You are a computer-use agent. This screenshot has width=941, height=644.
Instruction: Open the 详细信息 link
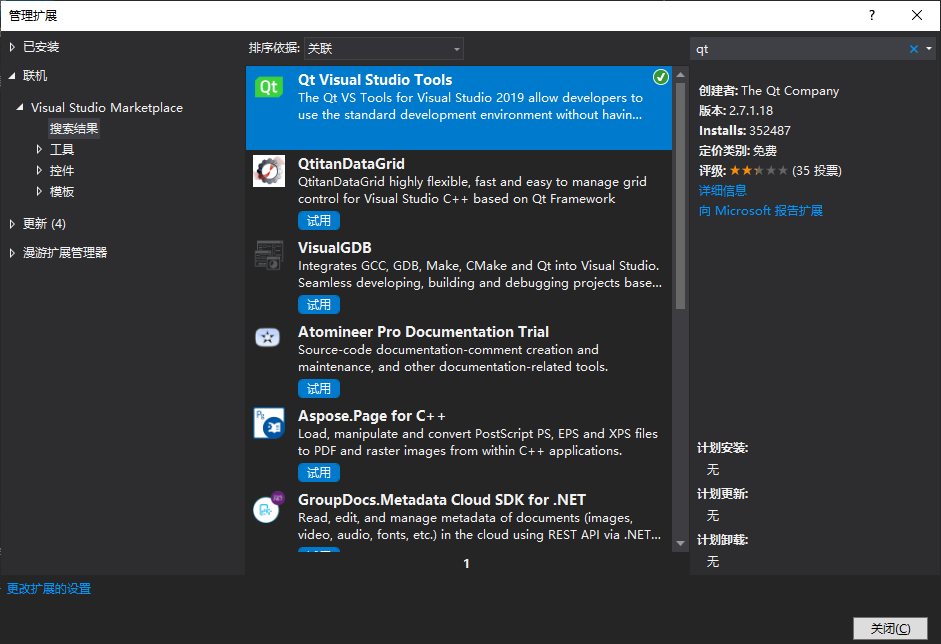(723, 191)
